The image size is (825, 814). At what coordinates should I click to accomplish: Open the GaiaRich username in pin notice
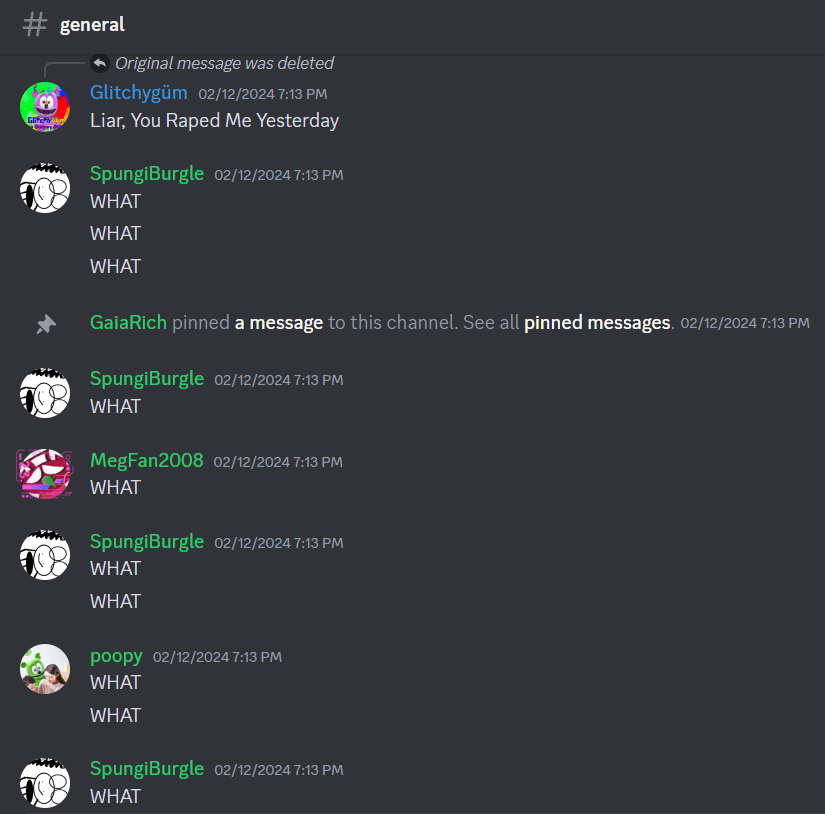[128, 323]
